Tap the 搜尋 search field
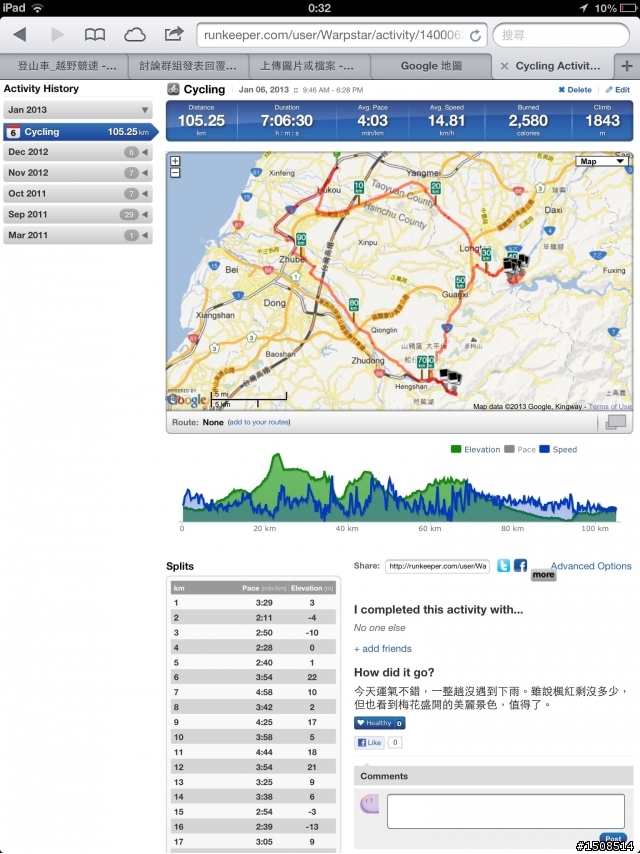Viewport: 640px width, 854px height. [x=561, y=36]
